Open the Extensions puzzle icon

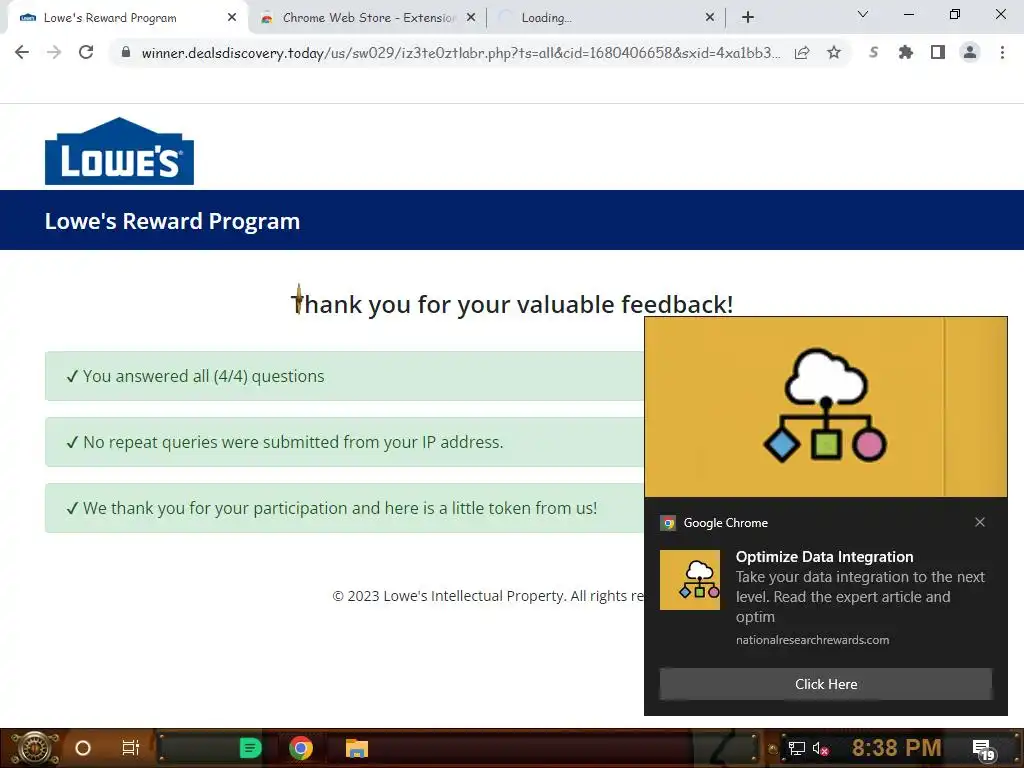click(906, 52)
